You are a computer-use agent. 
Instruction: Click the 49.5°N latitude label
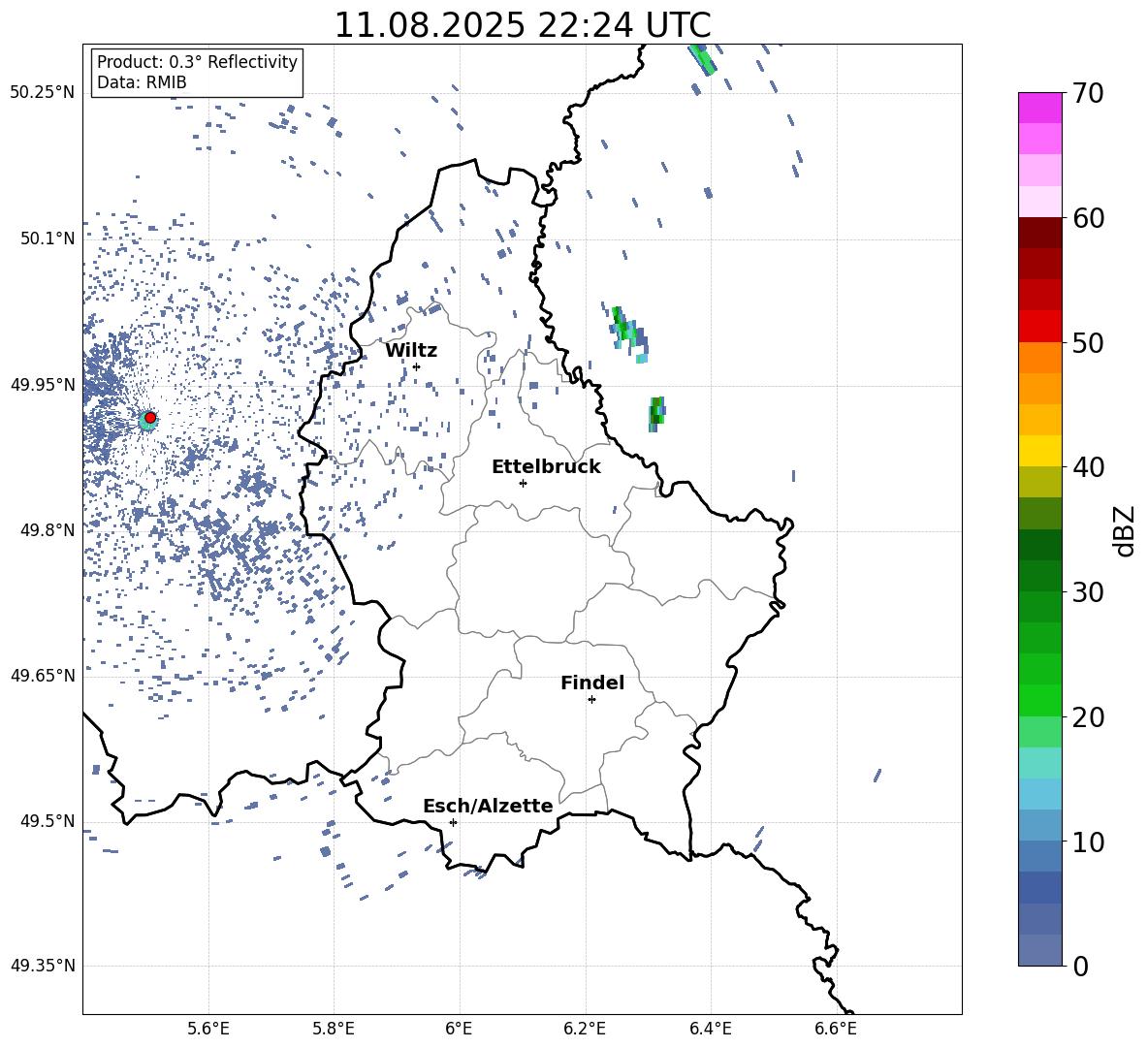click(47, 821)
